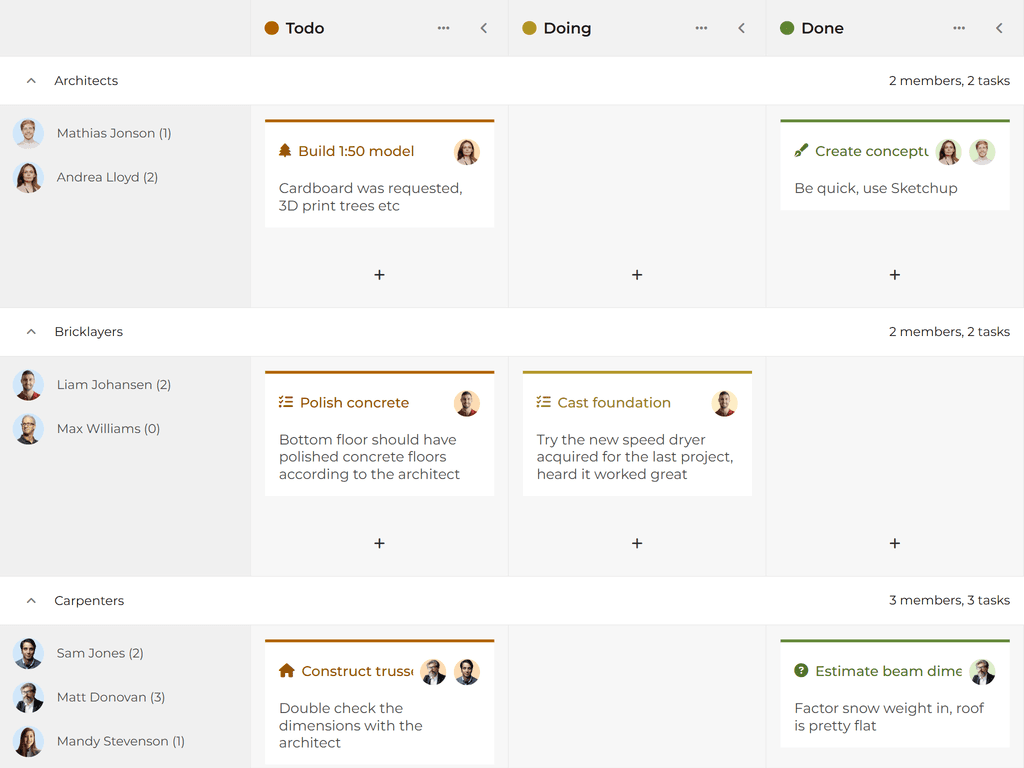Click checklist icon on Polish concrete card
Viewport: 1024px width, 768px height.
click(286, 402)
